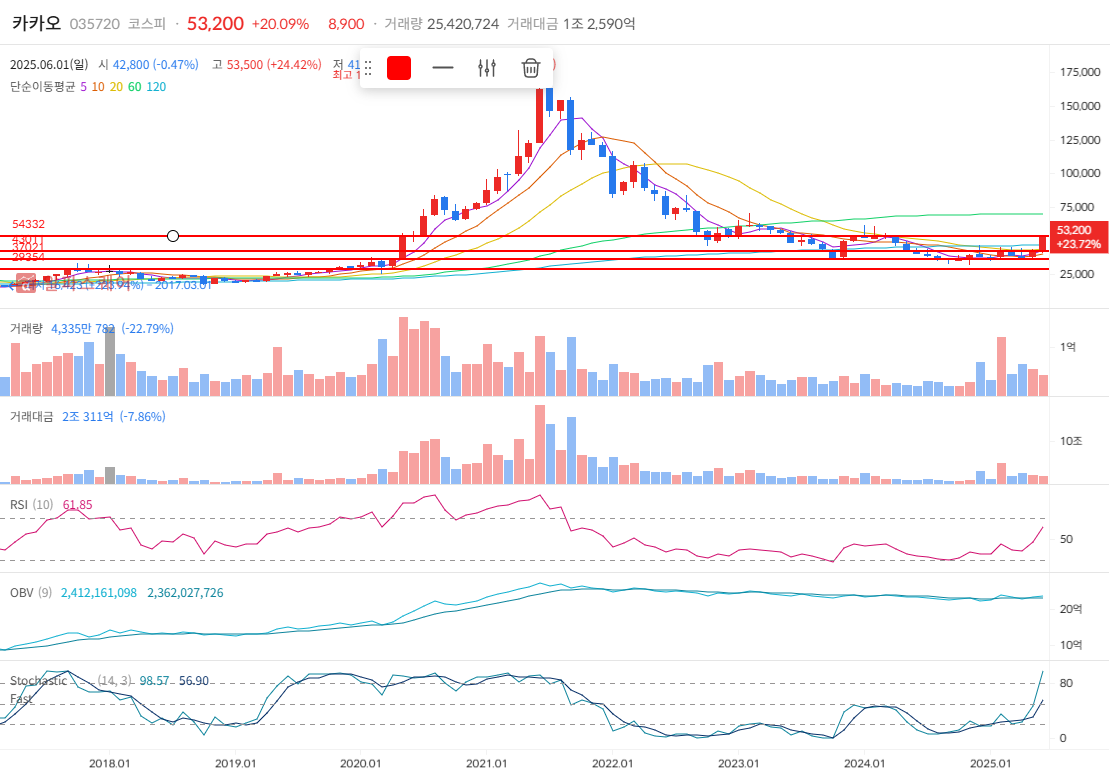Click the 거래량 volume panel label
The width and height of the screenshot is (1110, 778).
click(26, 328)
